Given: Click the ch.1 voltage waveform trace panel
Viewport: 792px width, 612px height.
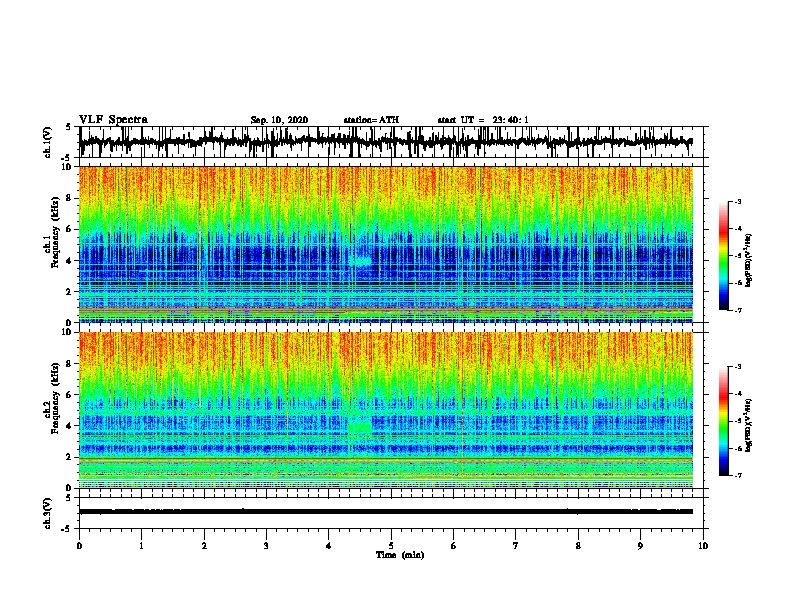Looking at the screenshot, I should coord(391,142).
